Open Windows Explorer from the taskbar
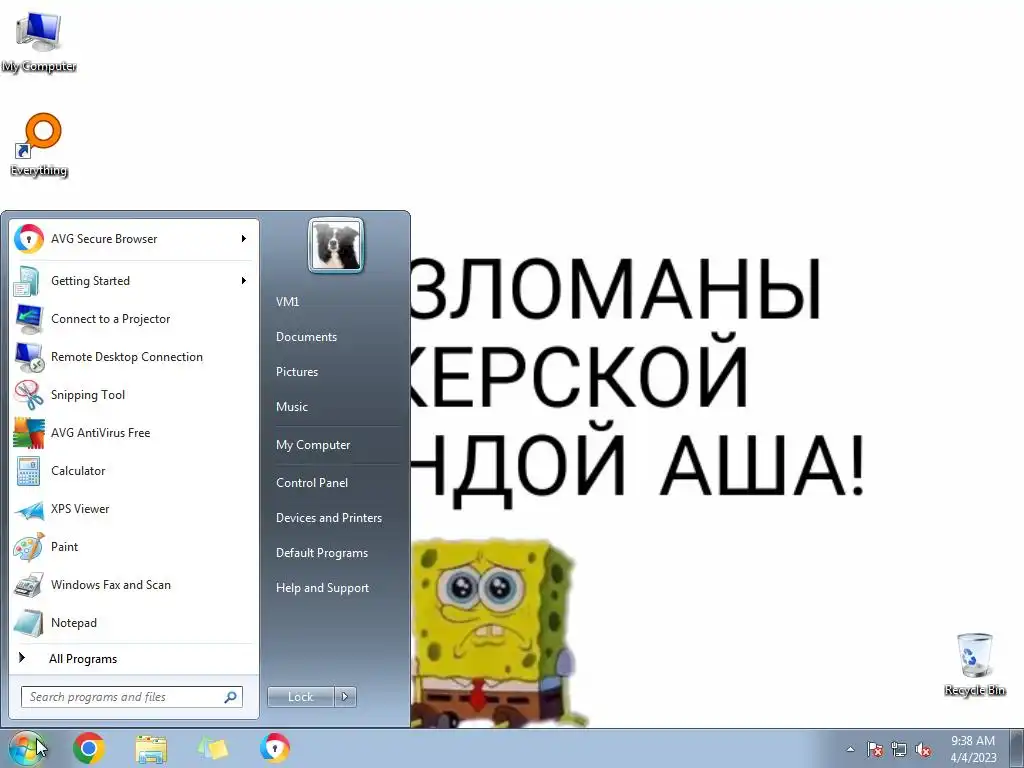1024x768 pixels. tap(151, 748)
